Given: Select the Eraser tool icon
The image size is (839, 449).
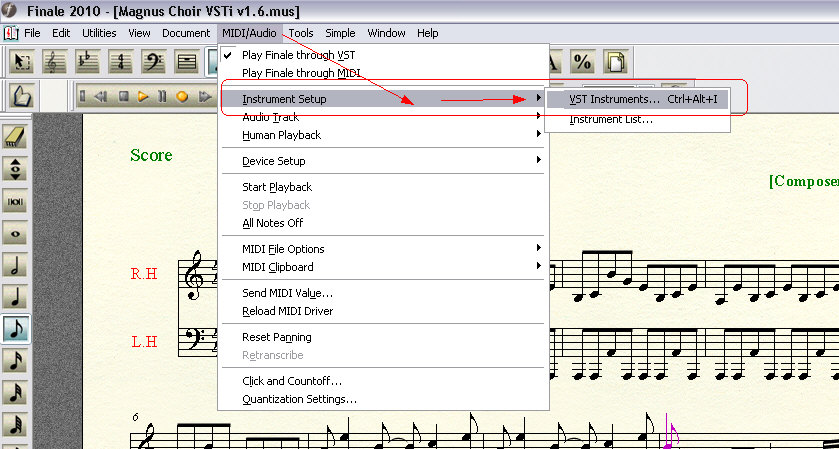Looking at the screenshot, I should 16,137.
